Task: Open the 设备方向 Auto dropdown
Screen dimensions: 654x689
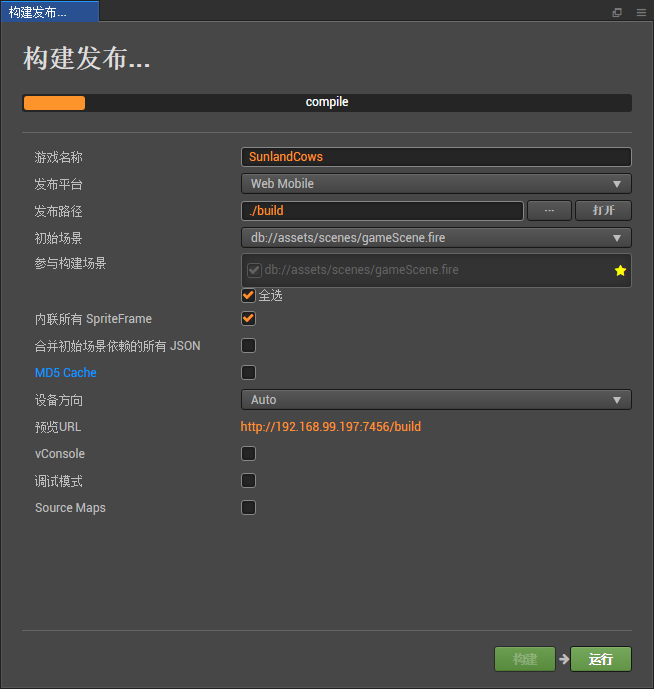Action: [436, 400]
